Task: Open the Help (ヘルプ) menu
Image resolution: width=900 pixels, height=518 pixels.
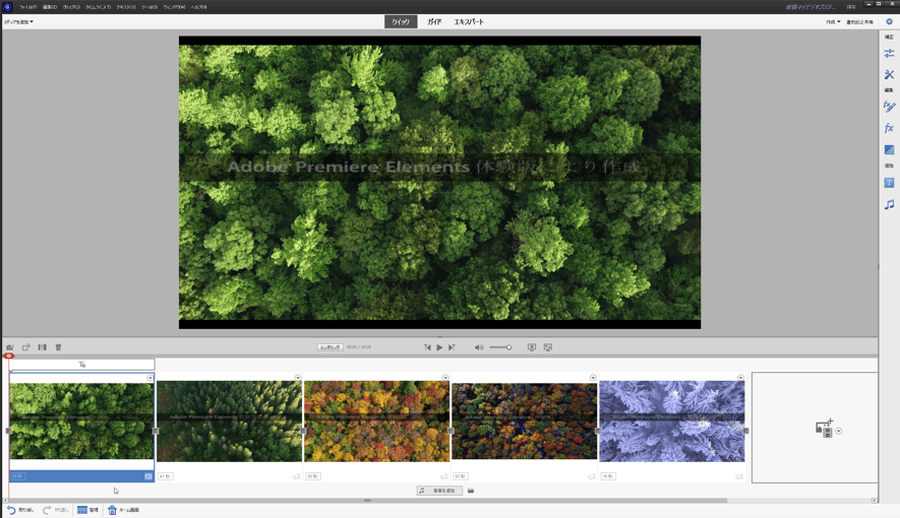Action: click(x=199, y=7)
